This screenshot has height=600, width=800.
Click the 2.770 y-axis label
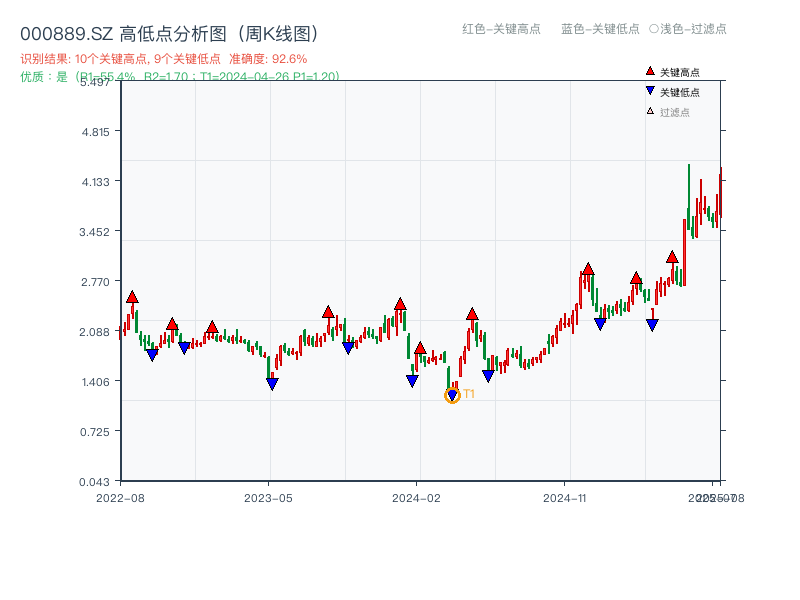click(x=95, y=282)
